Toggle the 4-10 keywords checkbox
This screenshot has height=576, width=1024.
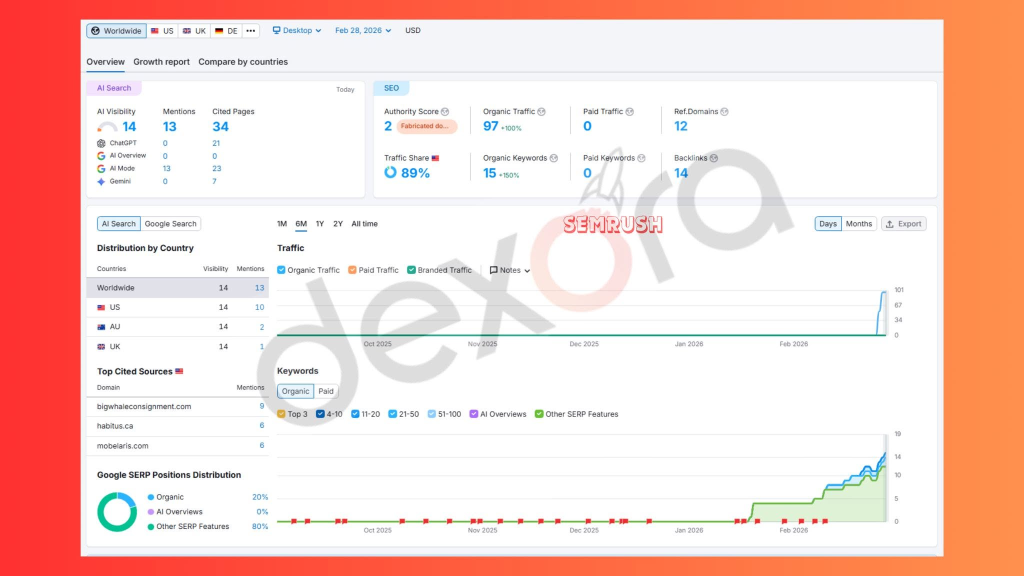320,414
